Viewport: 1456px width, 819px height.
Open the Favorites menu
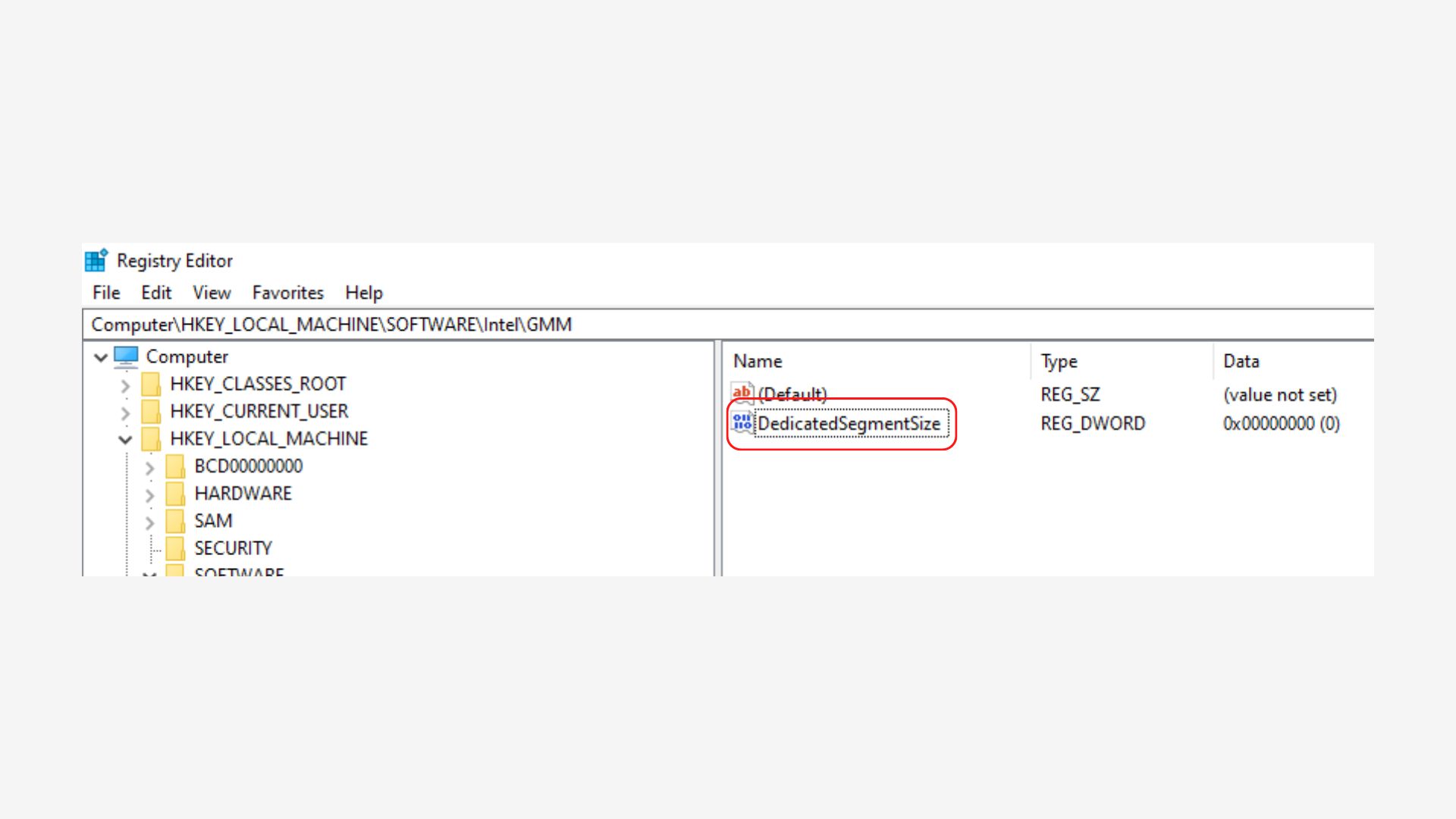(287, 293)
